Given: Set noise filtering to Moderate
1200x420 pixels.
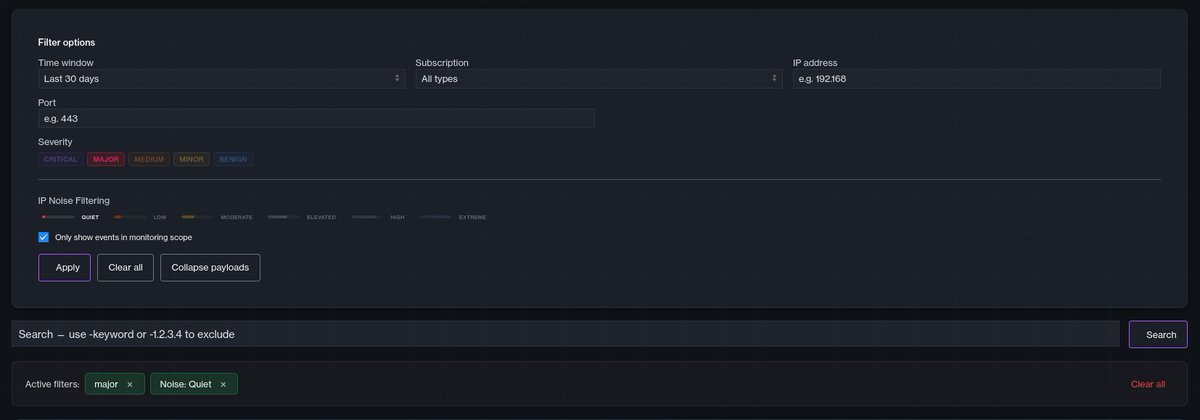Looking at the screenshot, I should (x=217, y=217).
